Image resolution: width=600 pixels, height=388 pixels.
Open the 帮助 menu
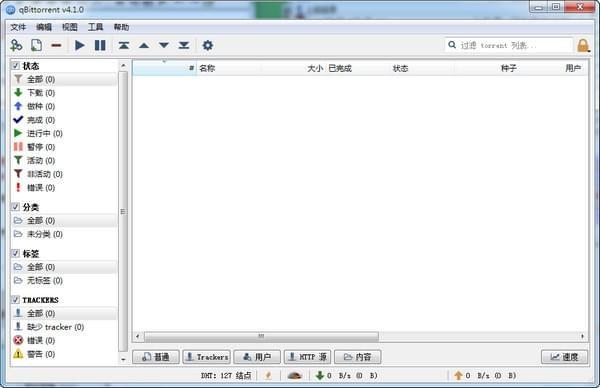click(x=121, y=27)
